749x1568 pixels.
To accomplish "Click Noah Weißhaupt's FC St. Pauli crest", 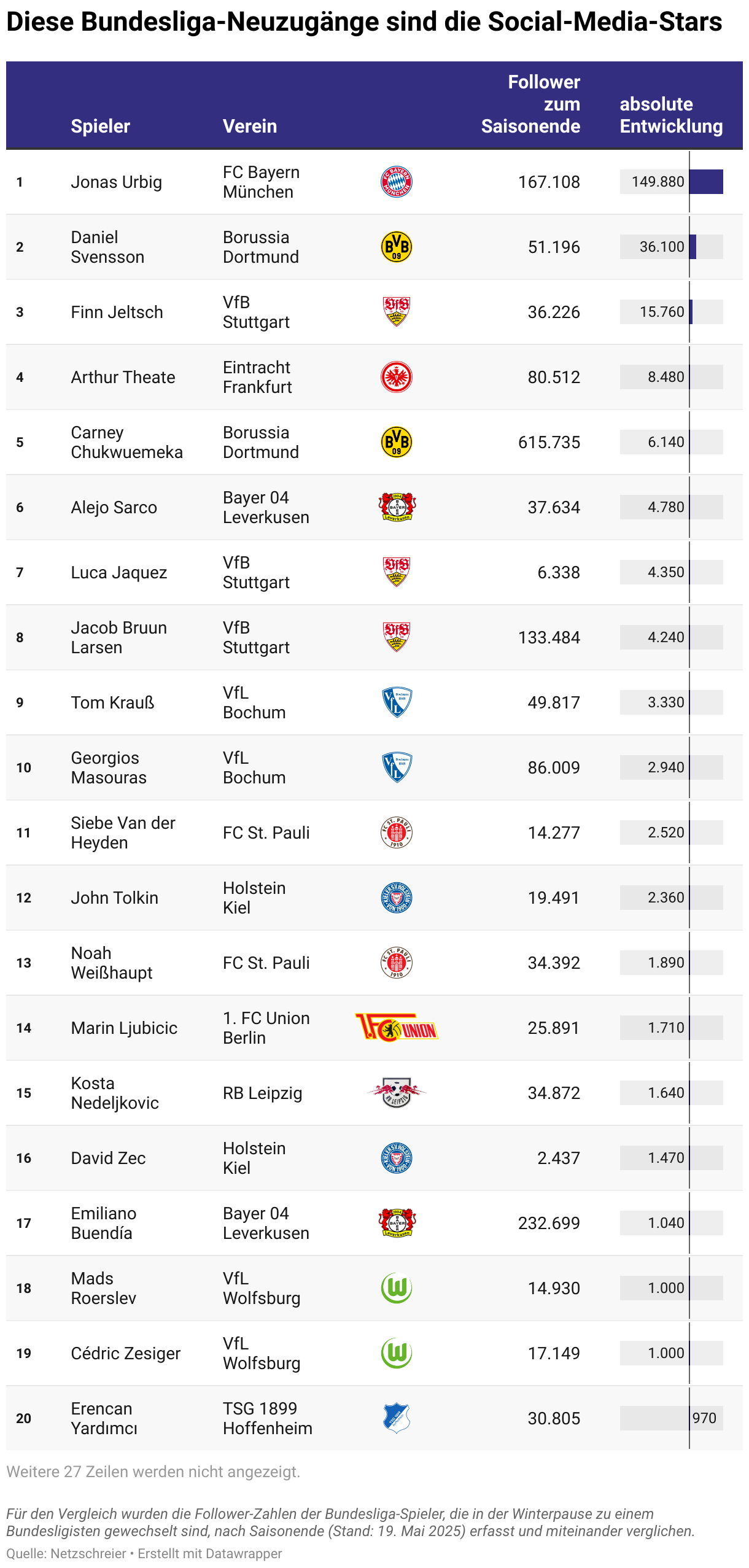I will [x=397, y=963].
